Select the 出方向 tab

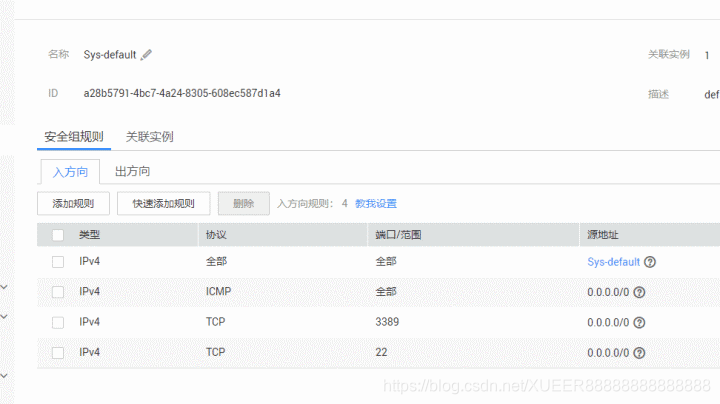pyautogui.click(x=132, y=171)
